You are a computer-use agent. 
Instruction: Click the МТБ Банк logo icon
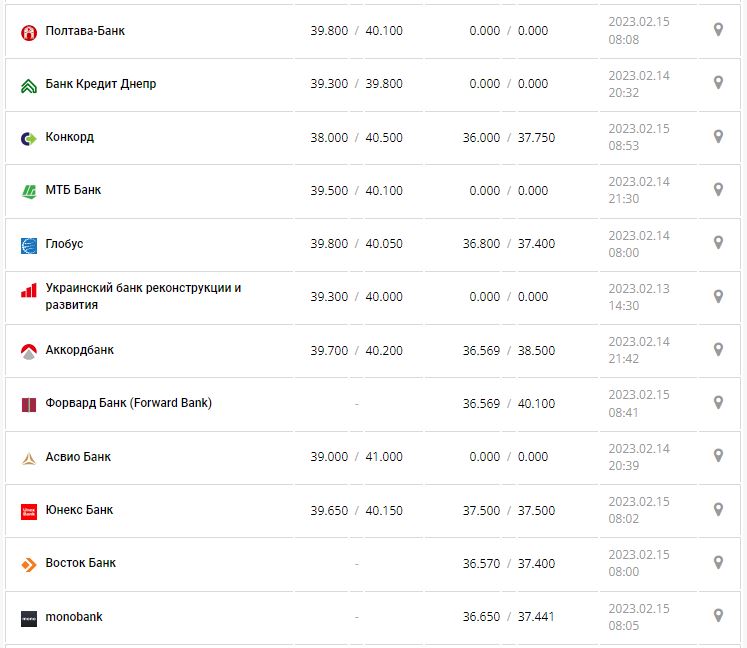click(29, 191)
